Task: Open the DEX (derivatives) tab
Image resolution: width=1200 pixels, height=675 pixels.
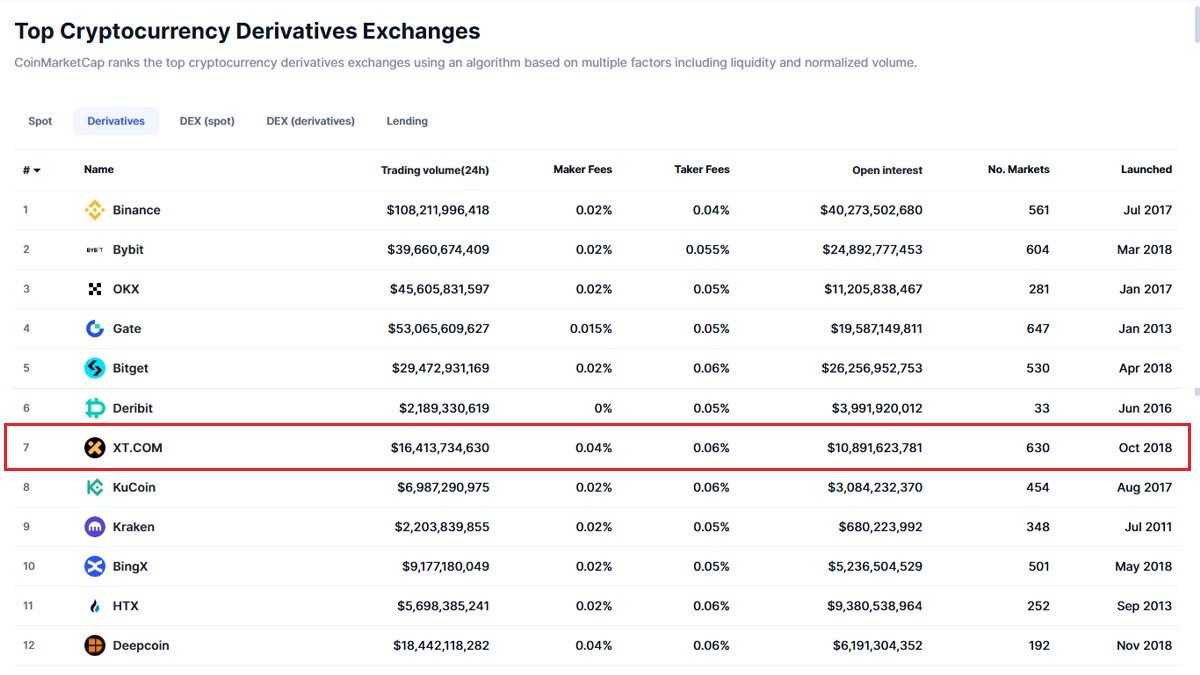Action: coord(310,121)
